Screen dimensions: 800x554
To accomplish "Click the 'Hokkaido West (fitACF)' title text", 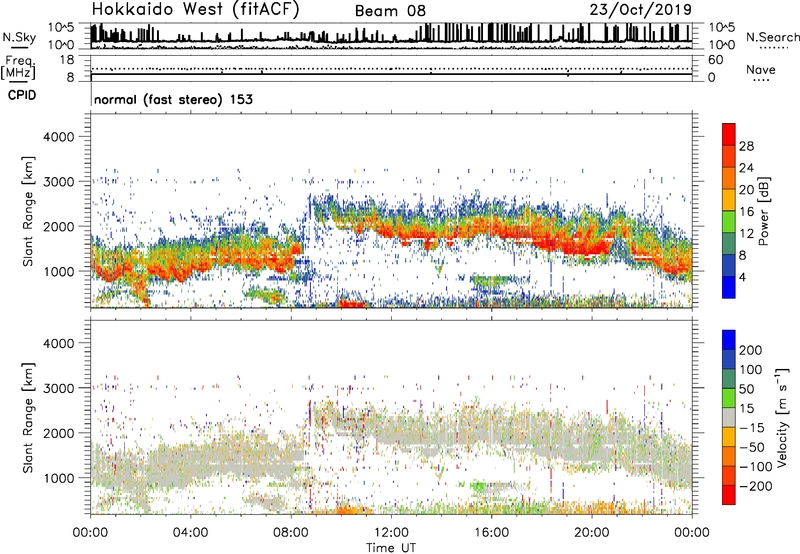I will (195, 9).
